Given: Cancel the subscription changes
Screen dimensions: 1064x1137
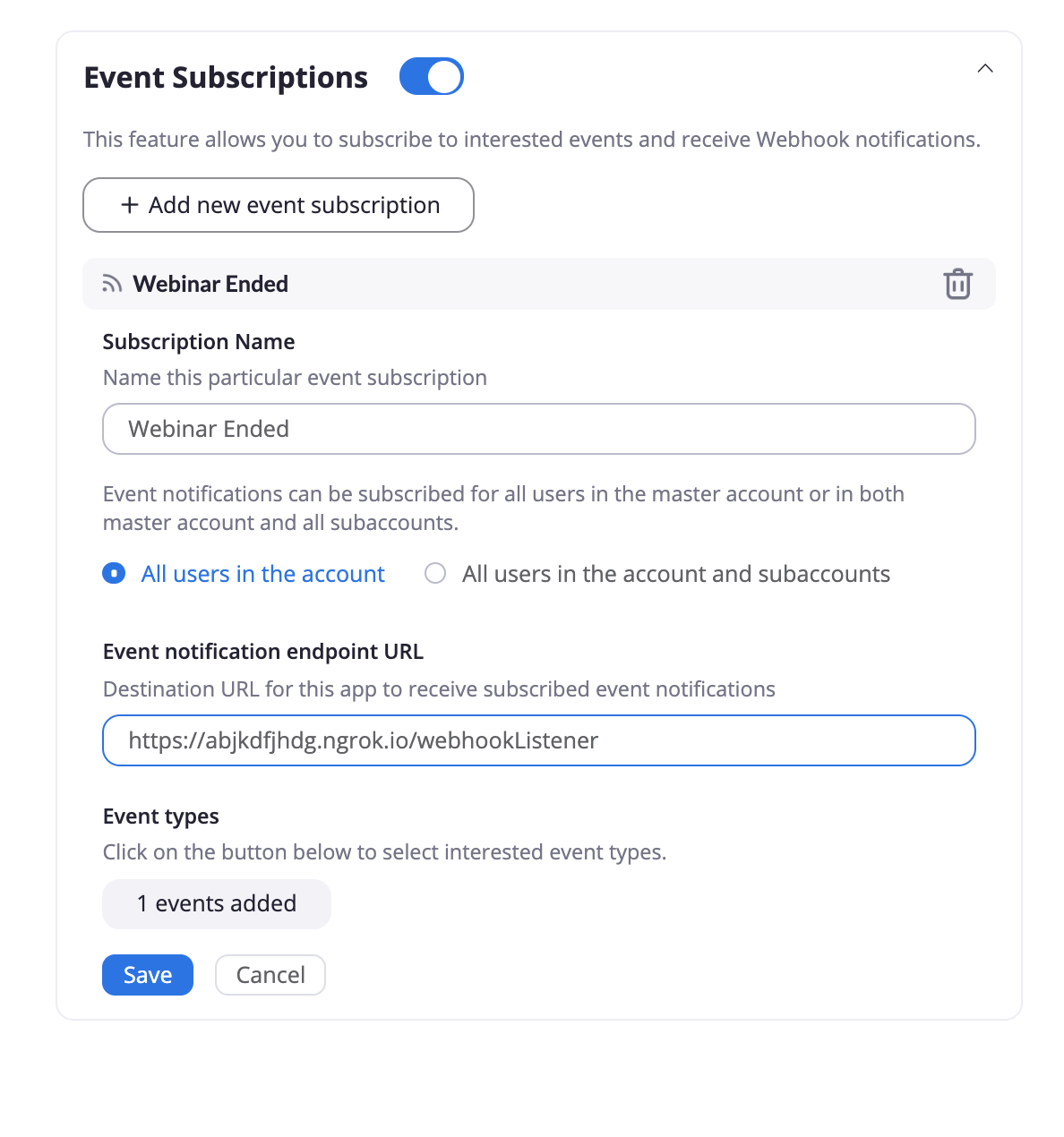Looking at the screenshot, I should 270,975.
